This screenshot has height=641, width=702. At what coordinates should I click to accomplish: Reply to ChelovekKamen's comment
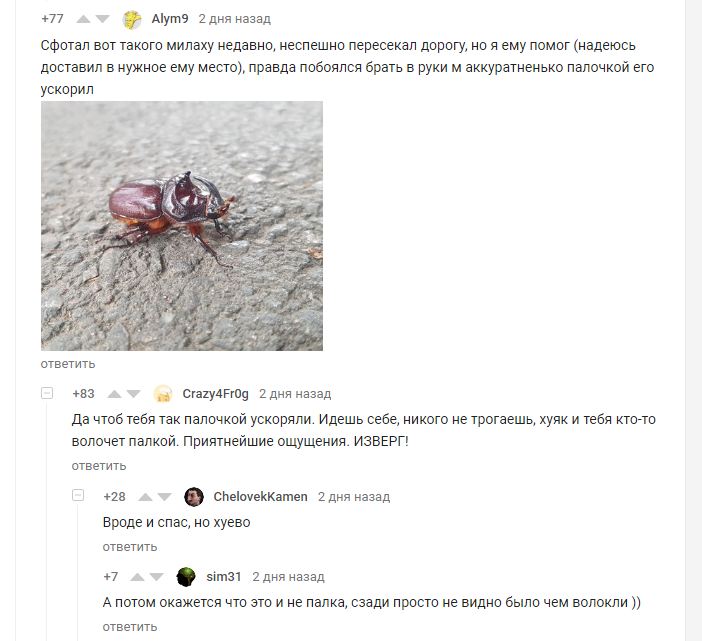[x=130, y=547]
